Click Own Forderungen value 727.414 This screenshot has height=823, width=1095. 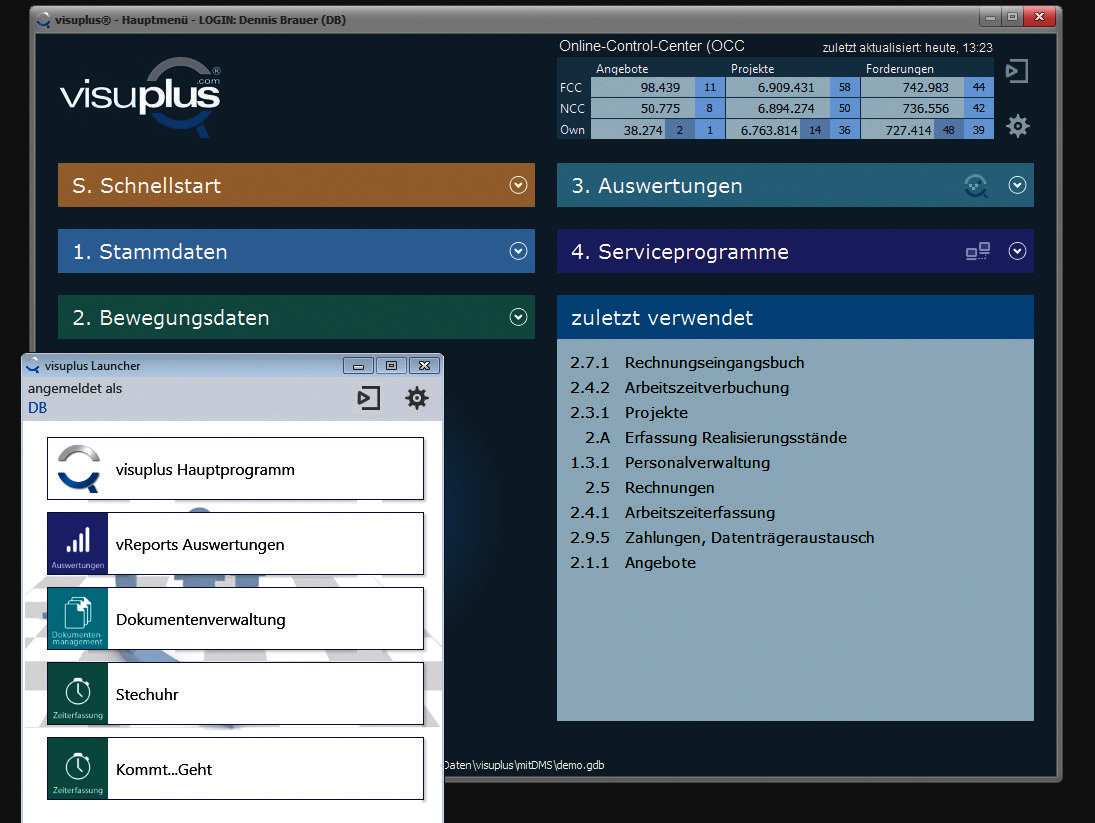(x=898, y=130)
